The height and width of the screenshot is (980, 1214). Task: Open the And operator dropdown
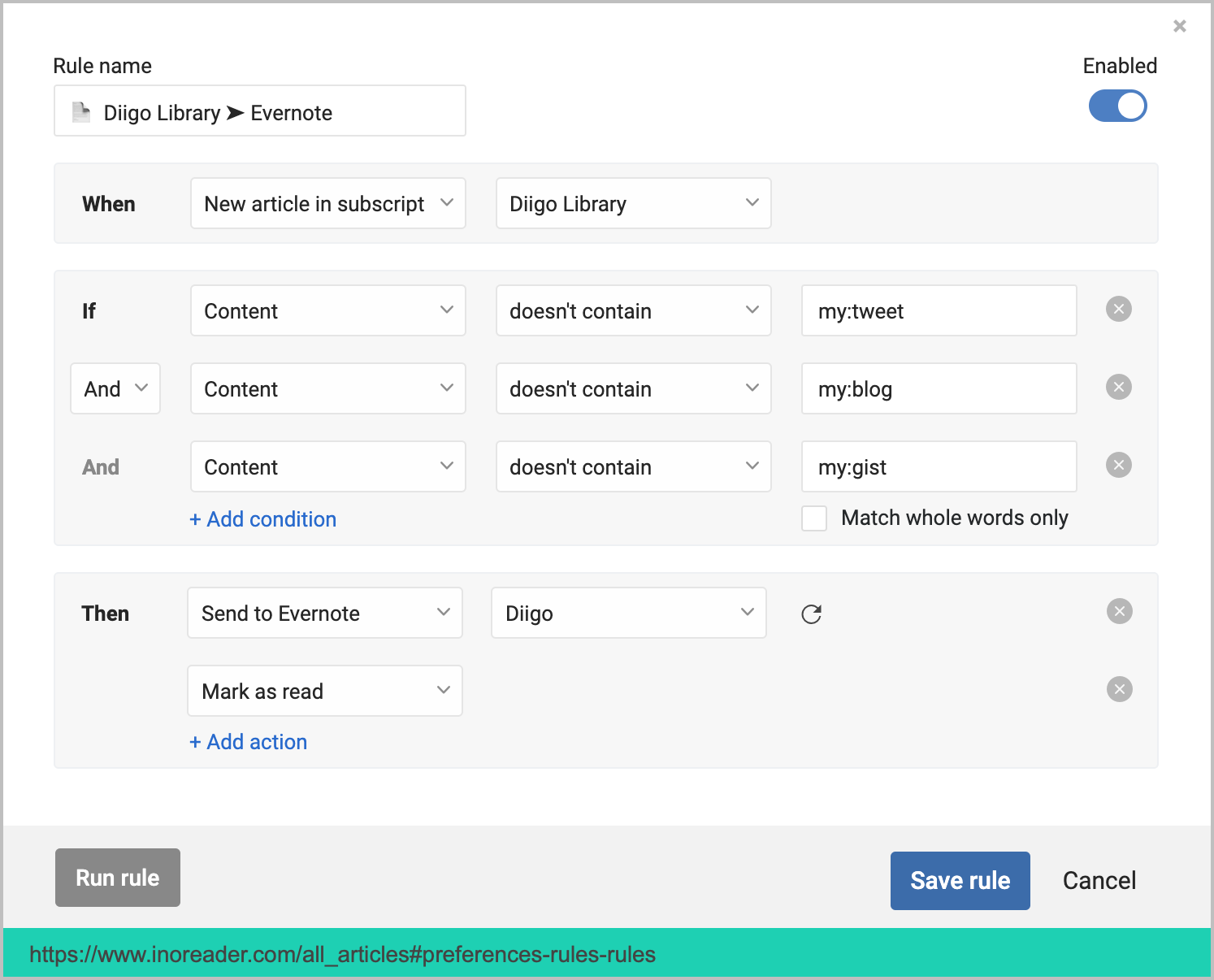click(x=115, y=388)
